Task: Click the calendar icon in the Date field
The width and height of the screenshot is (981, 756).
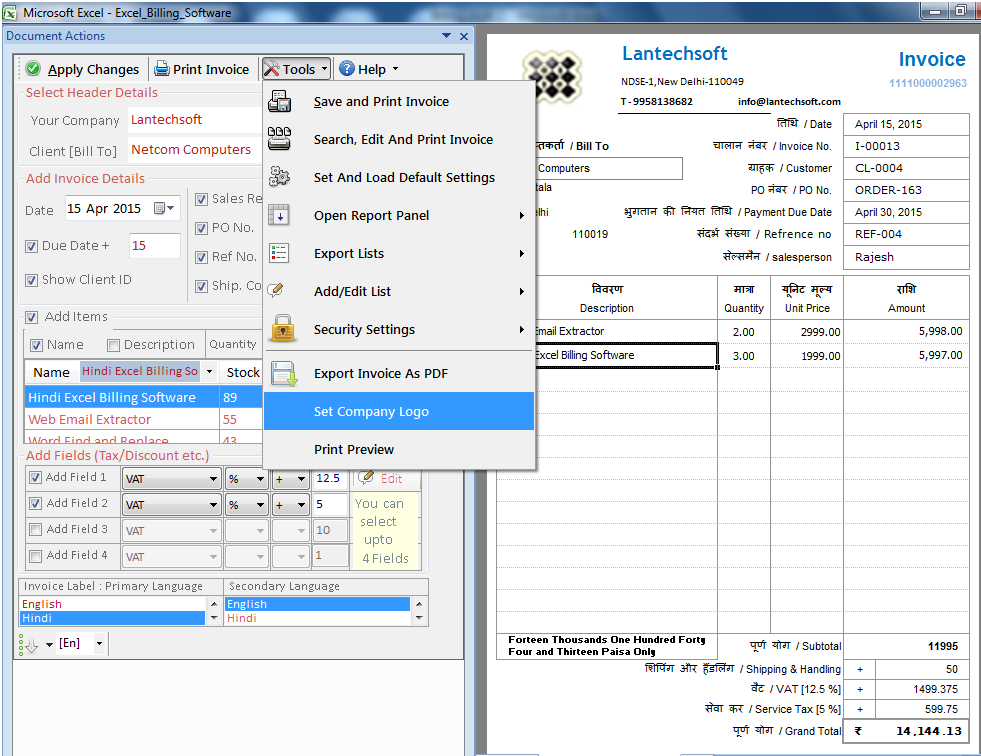Action: [160, 208]
